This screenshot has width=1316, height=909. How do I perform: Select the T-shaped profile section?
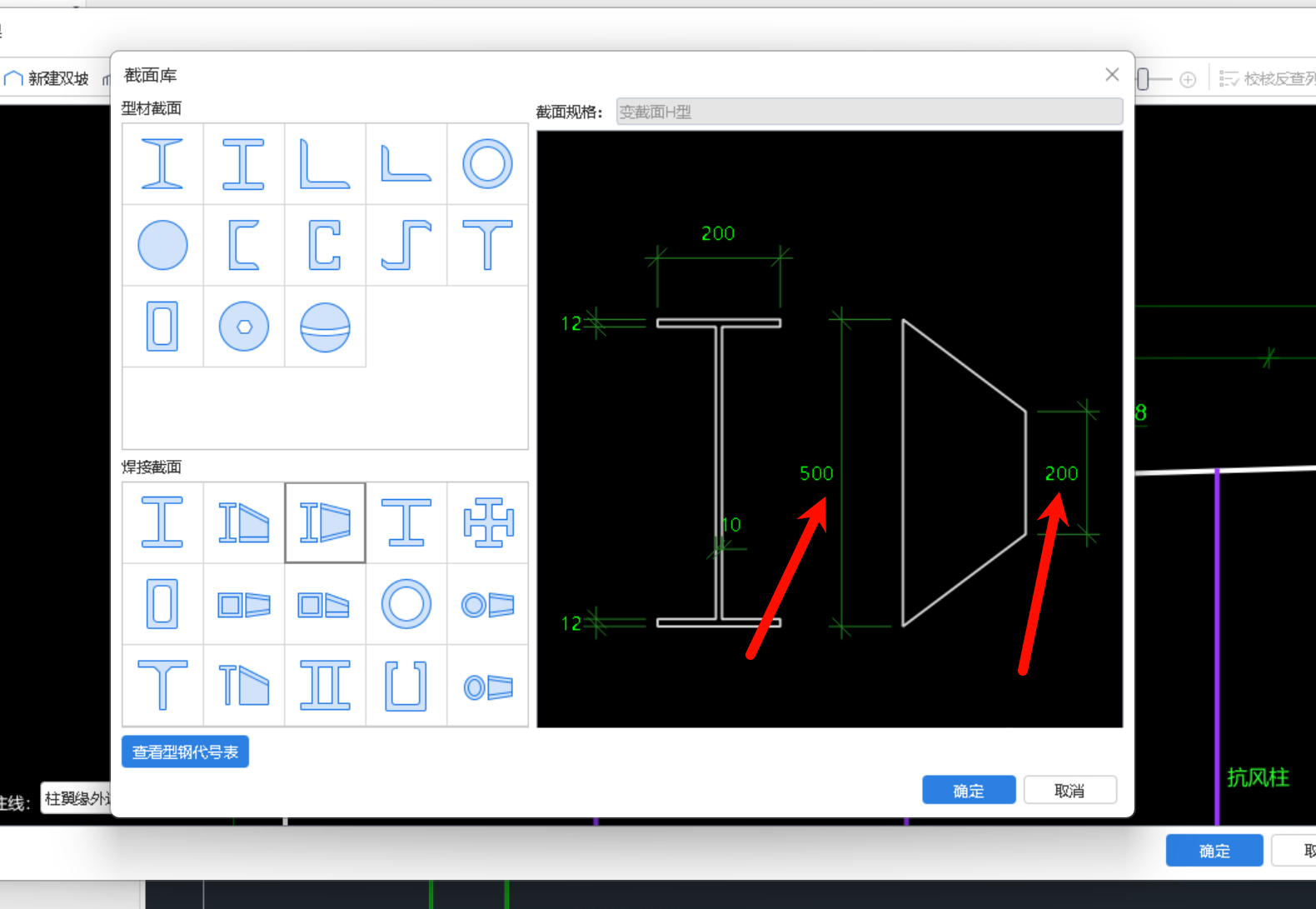[487, 245]
